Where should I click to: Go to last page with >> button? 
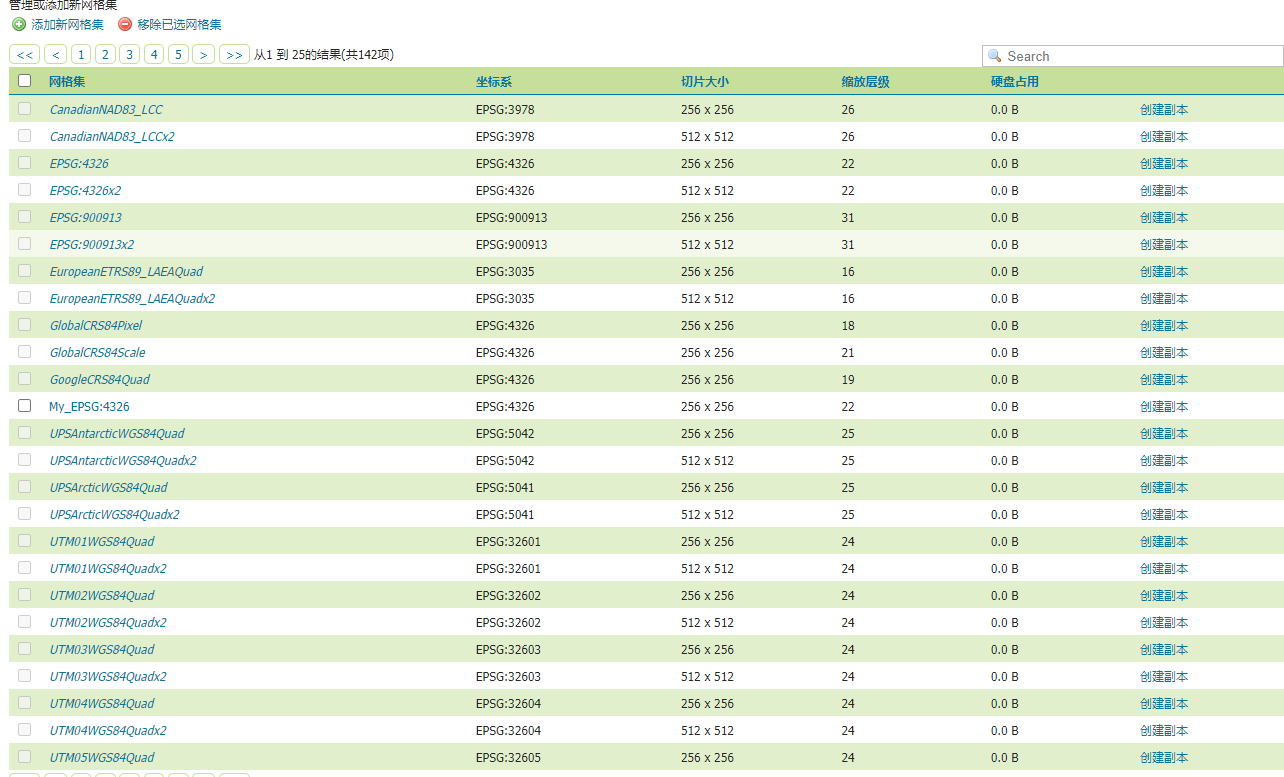point(234,55)
